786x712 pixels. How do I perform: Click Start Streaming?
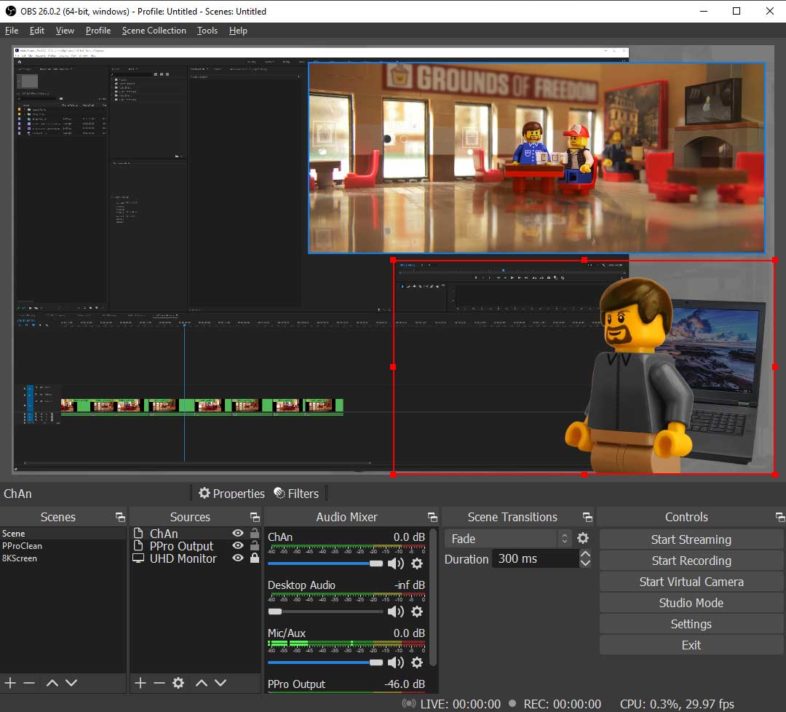(691, 540)
